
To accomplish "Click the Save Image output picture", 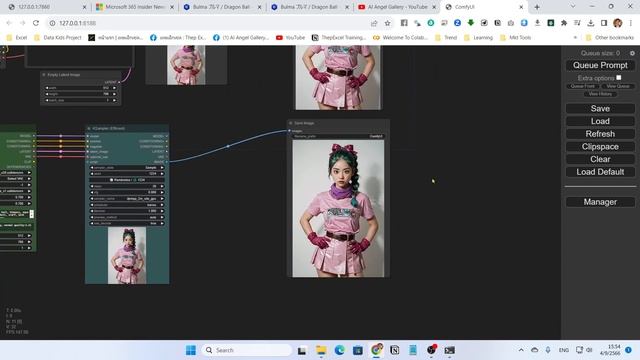I will coord(338,209).
